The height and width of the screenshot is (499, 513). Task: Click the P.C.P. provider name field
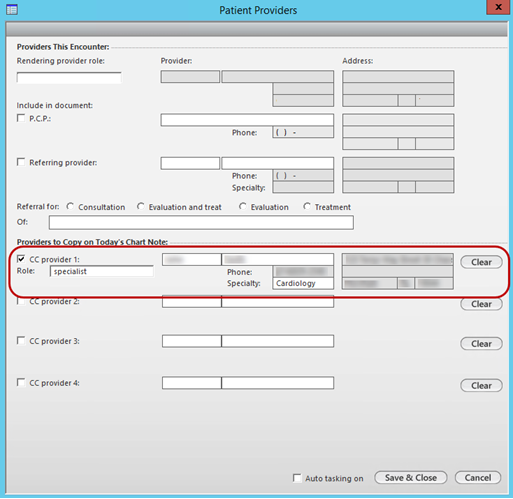pos(247,120)
